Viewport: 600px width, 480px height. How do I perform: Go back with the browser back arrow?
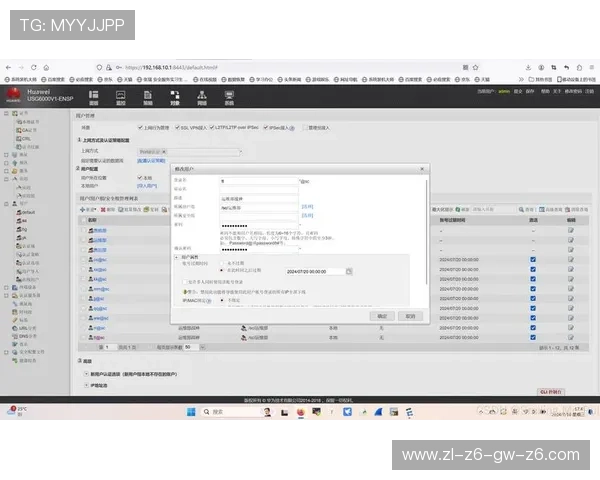pos(8,67)
